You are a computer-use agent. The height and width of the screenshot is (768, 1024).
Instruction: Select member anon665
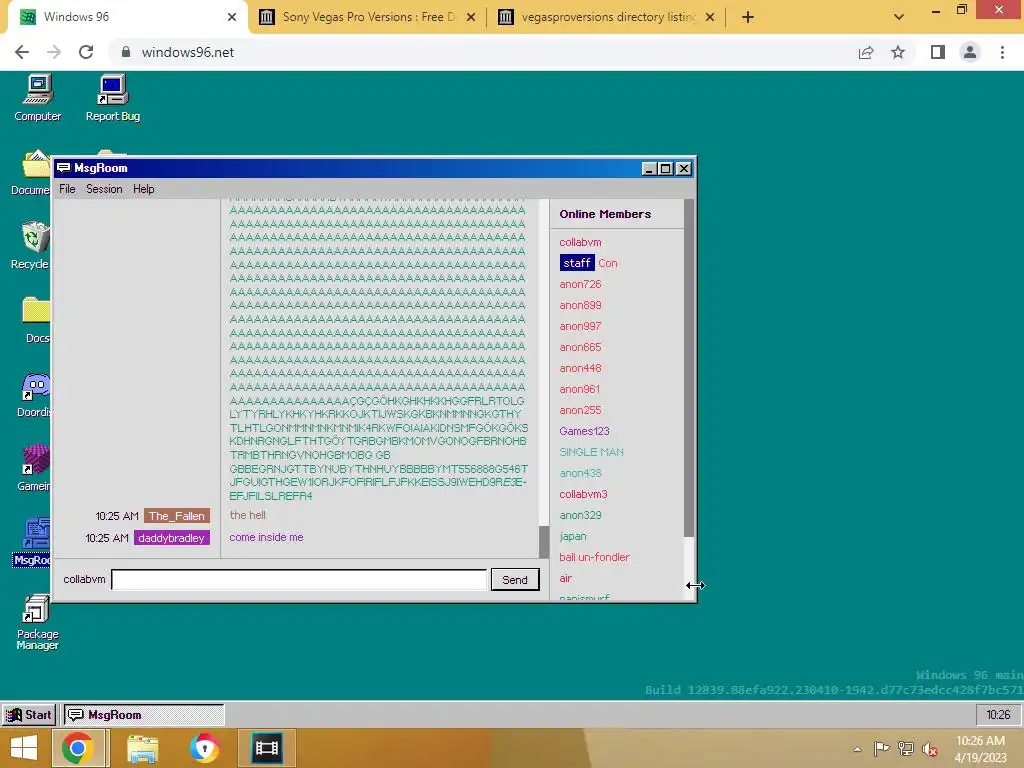point(580,347)
